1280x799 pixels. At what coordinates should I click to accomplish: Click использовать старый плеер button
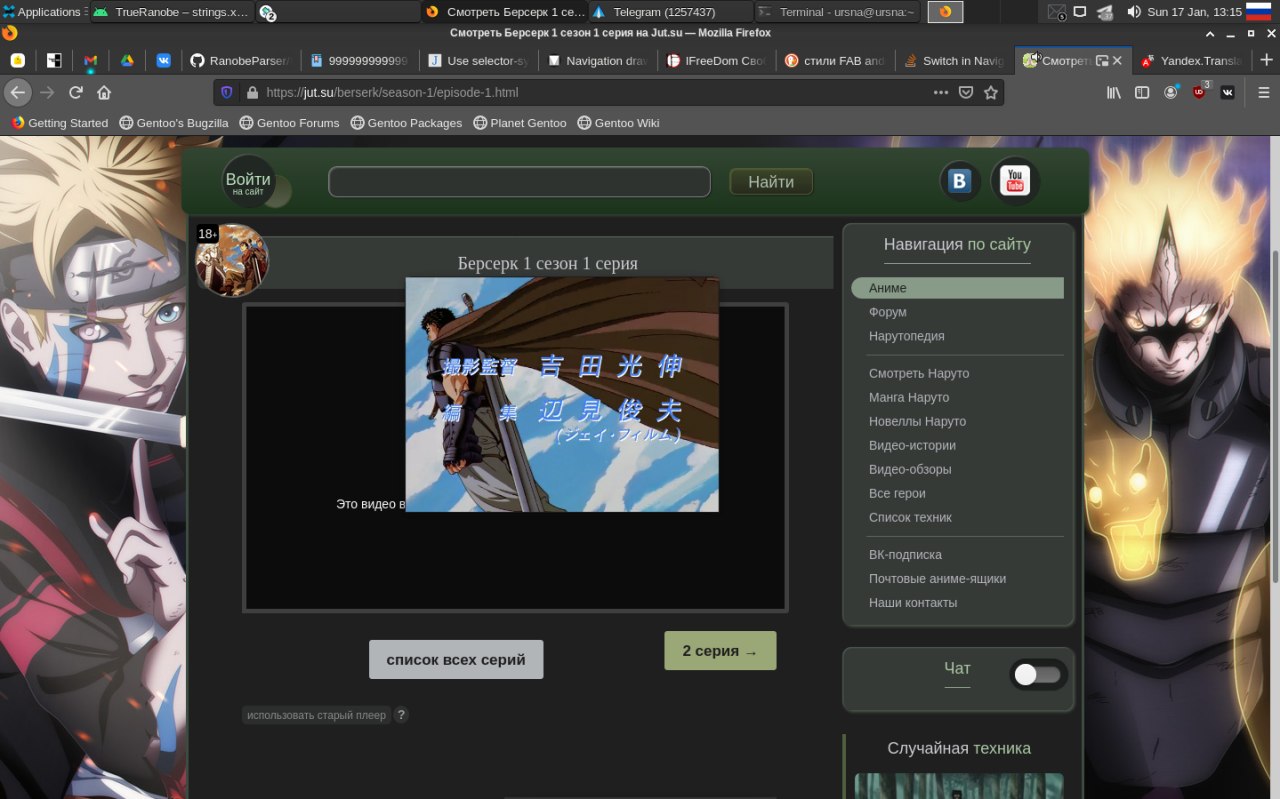[x=317, y=715]
